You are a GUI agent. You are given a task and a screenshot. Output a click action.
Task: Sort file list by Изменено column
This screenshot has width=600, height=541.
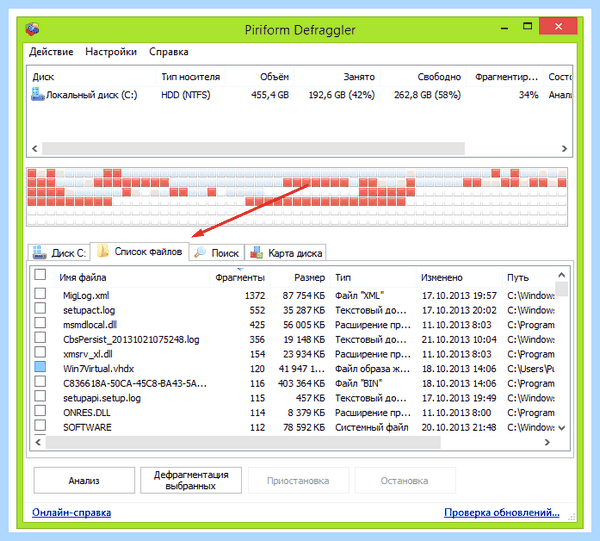pos(459,277)
